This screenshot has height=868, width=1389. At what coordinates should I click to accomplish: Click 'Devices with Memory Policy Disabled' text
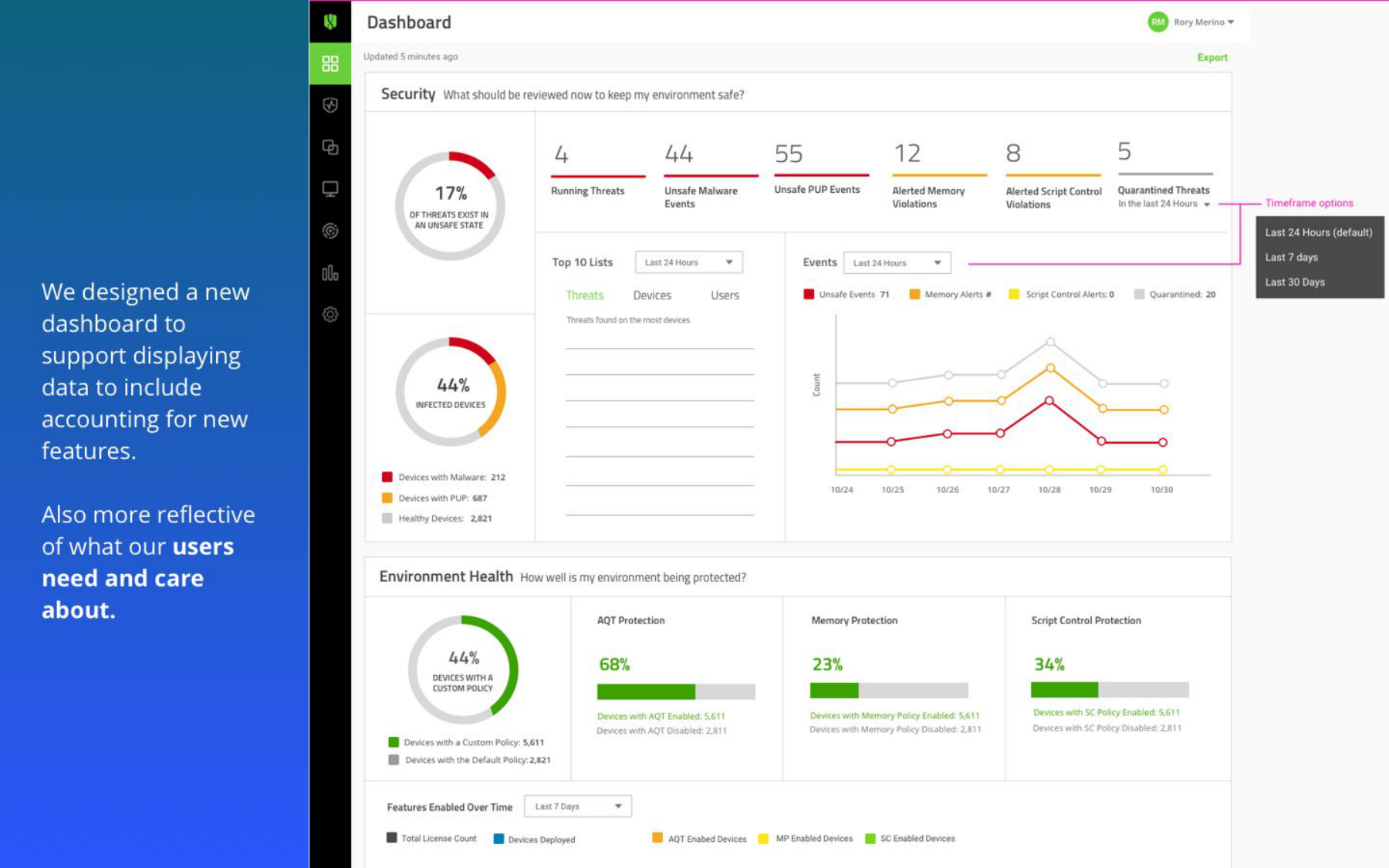coord(895,729)
